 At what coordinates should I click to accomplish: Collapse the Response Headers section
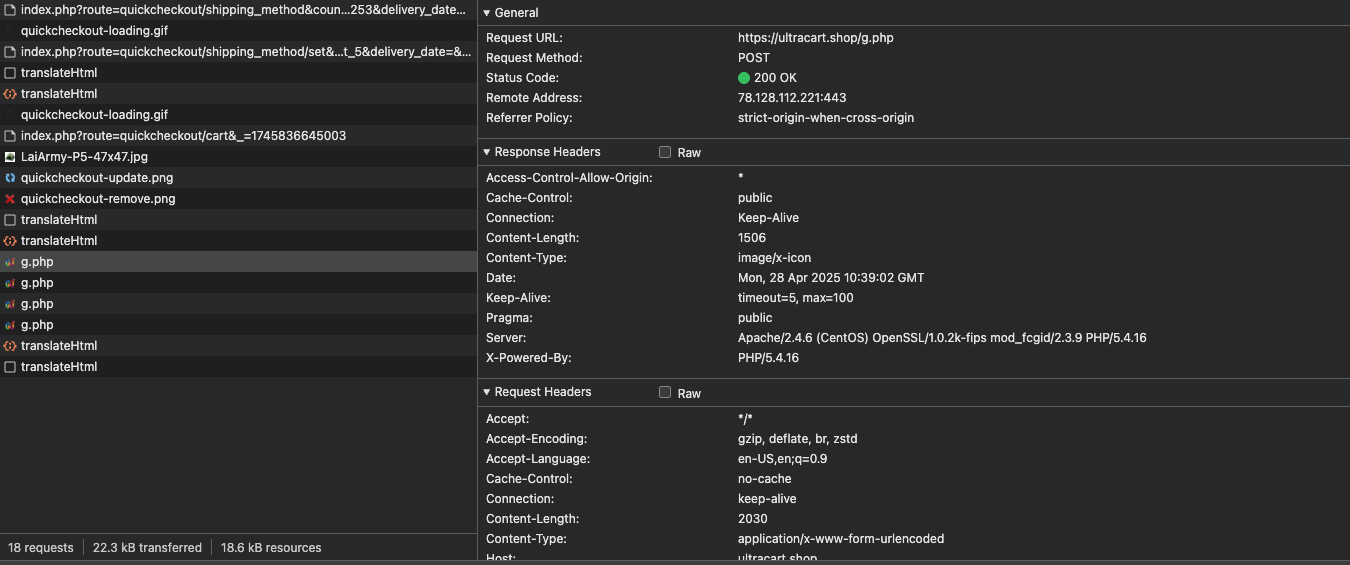click(x=487, y=153)
